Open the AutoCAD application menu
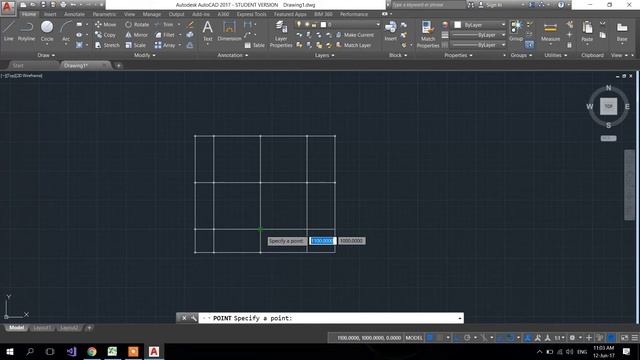 pyautogui.click(x=8, y=7)
